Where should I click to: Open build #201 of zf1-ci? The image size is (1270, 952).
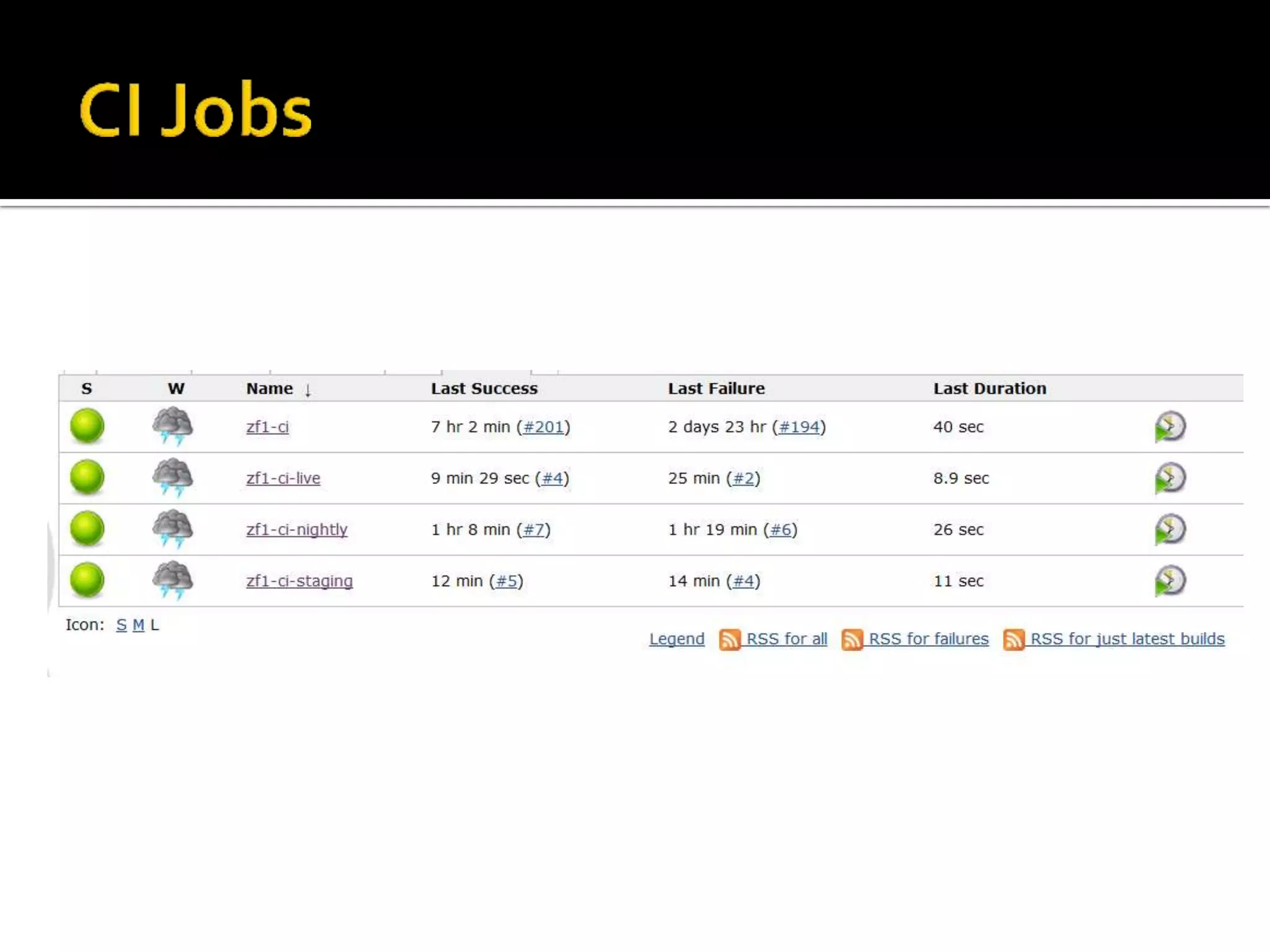pyautogui.click(x=543, y=427)
